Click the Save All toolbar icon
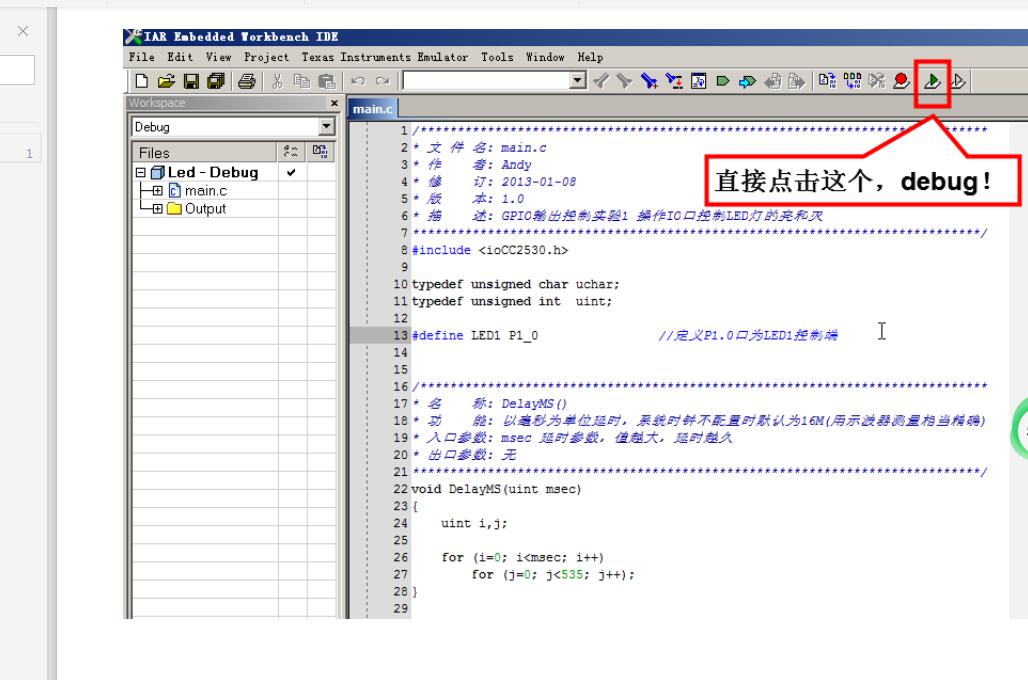This screenshot has height=680, width=1028. point(216,81)
